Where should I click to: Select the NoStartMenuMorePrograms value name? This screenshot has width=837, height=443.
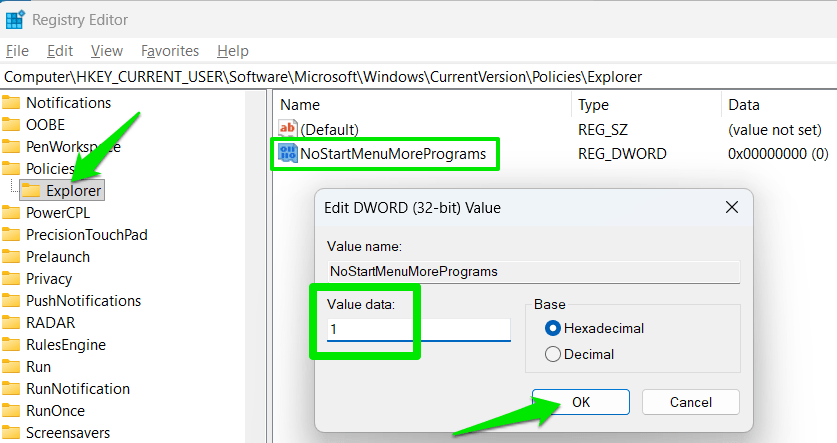393,154
